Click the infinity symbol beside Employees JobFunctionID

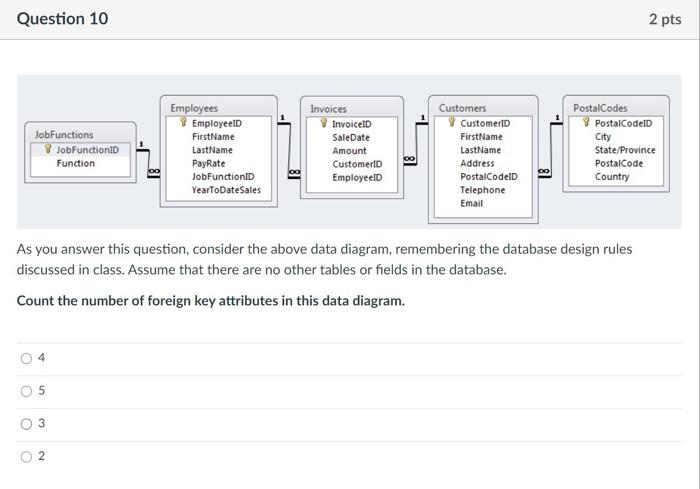coord(154,171)
